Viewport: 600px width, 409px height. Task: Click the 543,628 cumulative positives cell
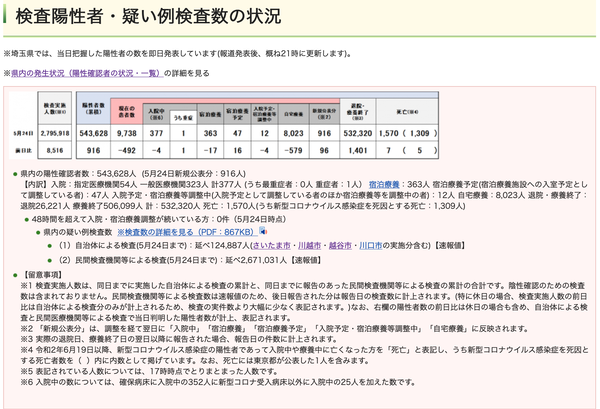[x=93, y=133]
